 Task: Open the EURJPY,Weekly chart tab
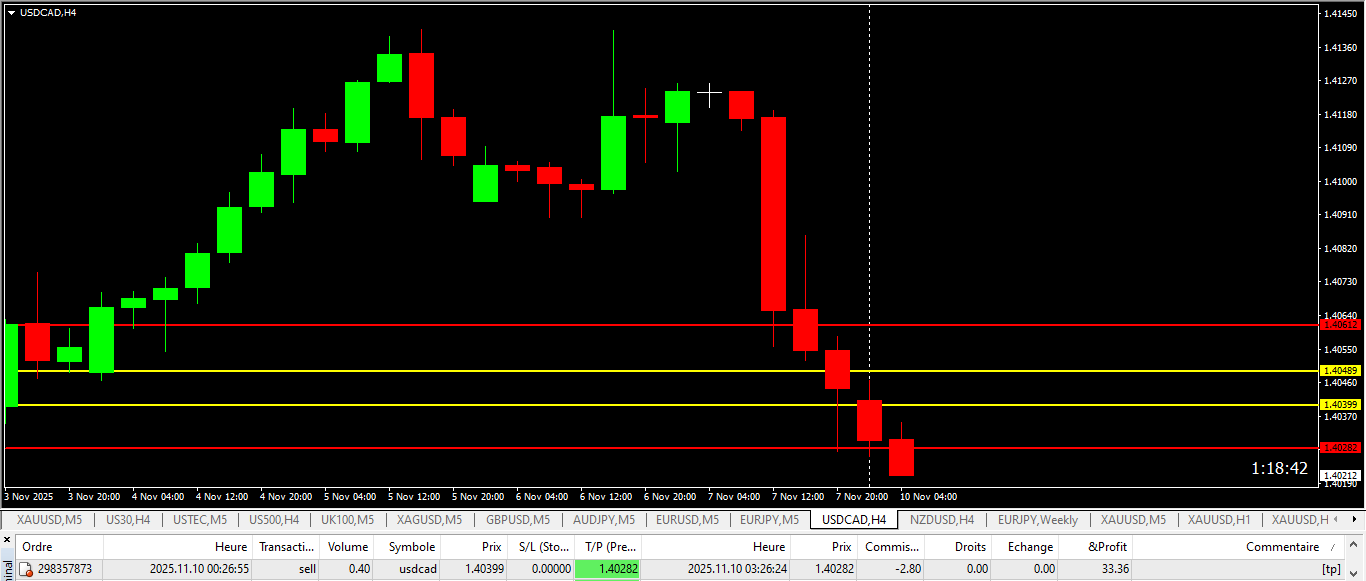tap(1037, 520)
